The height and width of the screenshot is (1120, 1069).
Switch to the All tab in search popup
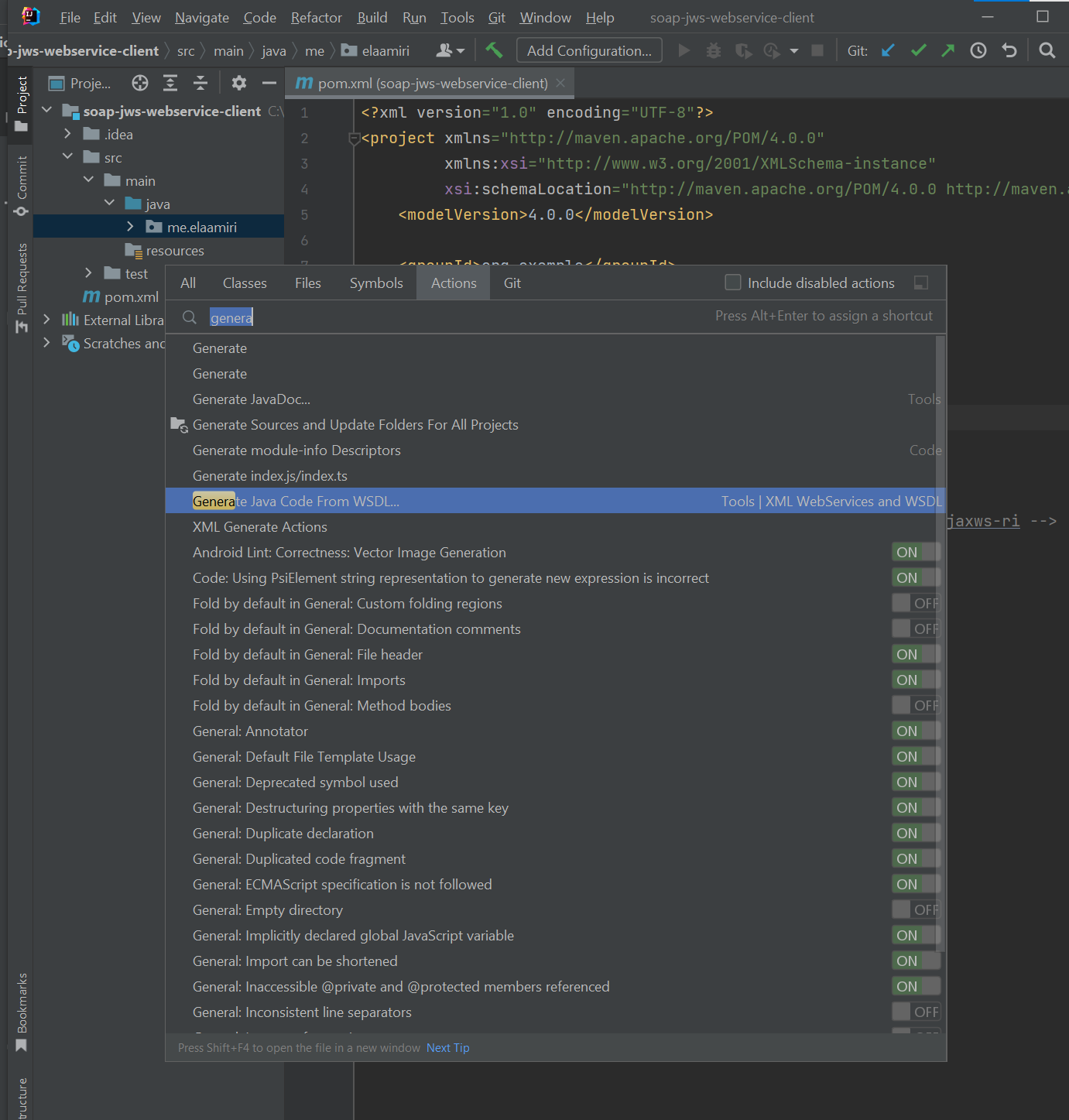(x=188, y=283)
